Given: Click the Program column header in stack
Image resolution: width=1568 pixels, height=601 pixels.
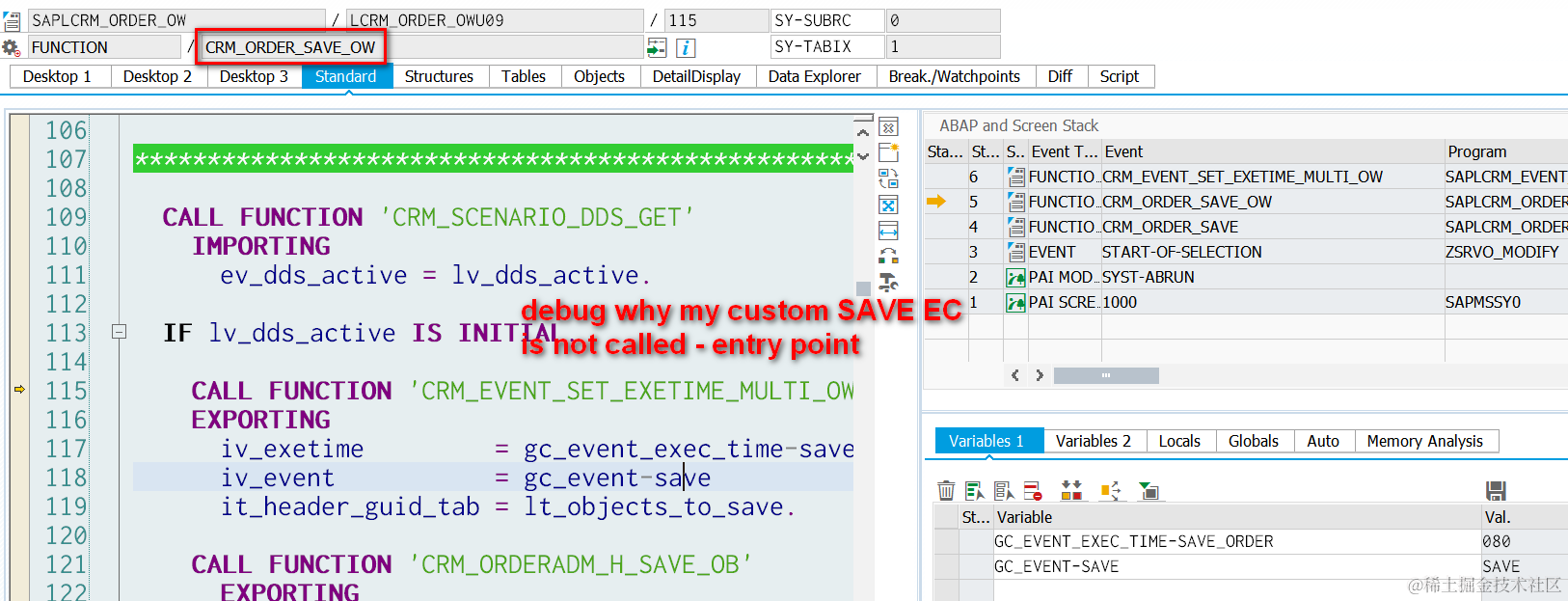Looking at the screenshot, I should pos(1506,151).
